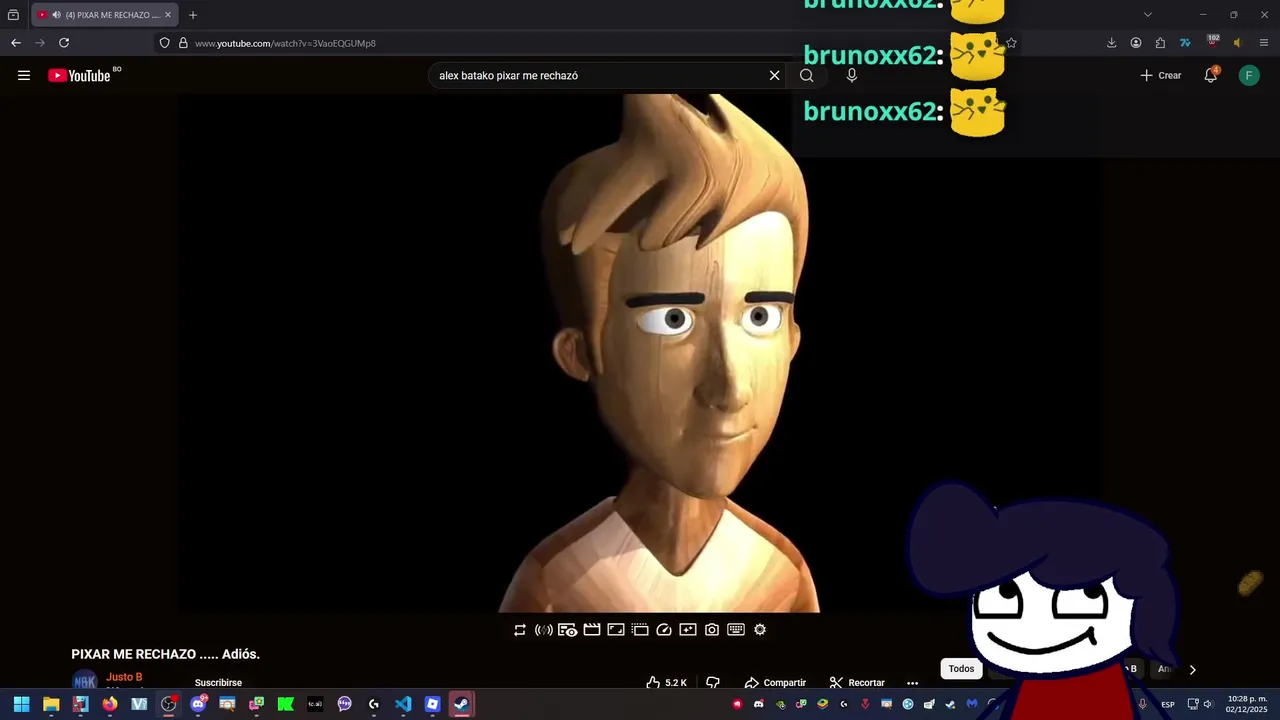Open more actions three-dot menu under video

click(912, 683)
